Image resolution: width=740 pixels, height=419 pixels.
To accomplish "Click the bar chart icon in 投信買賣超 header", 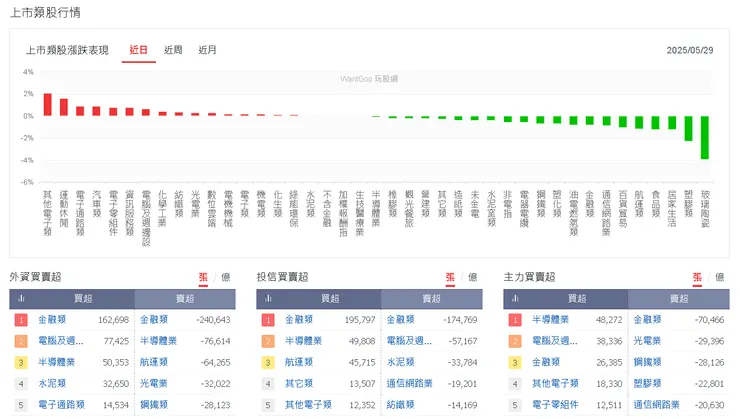I will pos(268,299).
